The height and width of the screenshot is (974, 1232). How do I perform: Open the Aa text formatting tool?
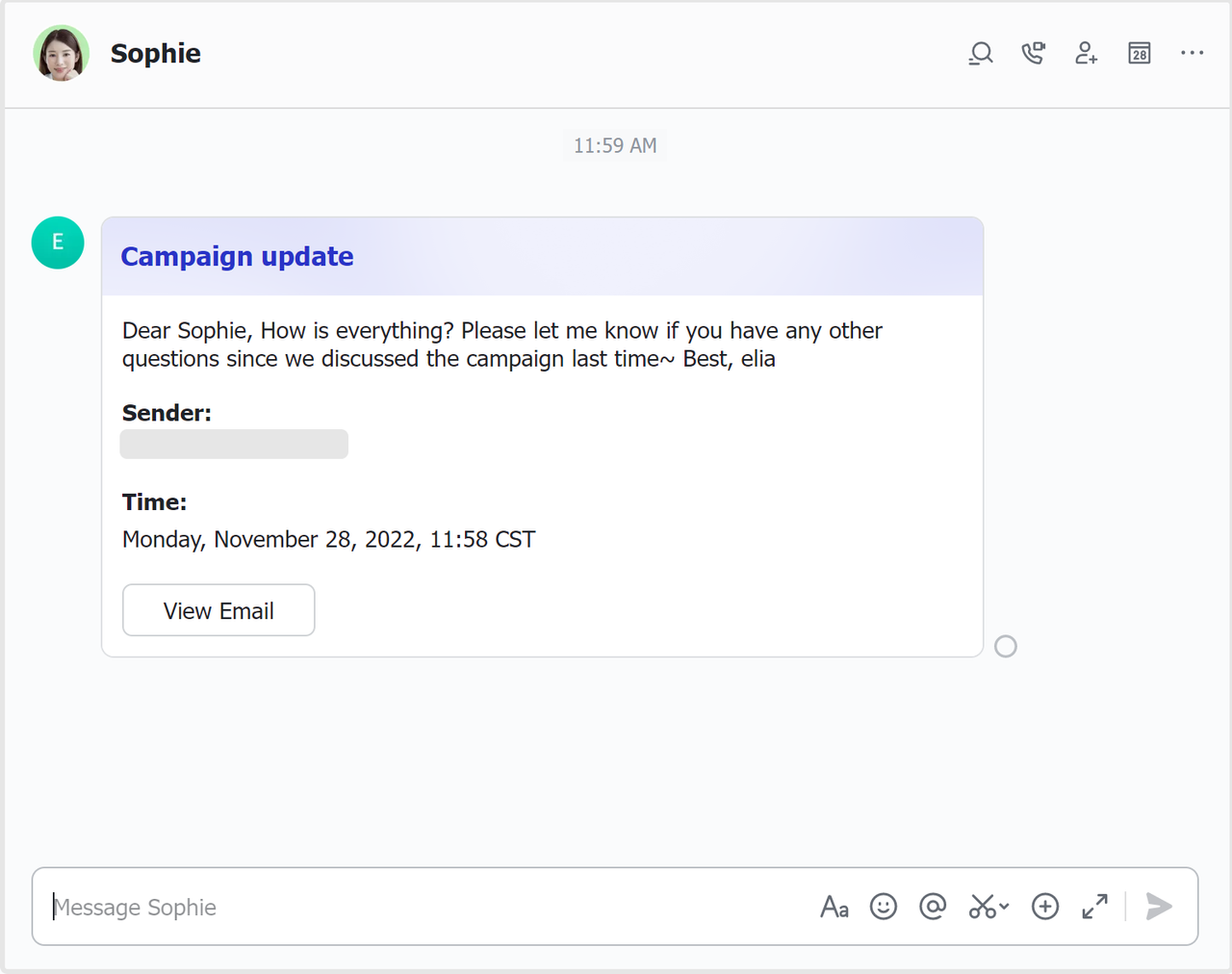coord(834,907)
